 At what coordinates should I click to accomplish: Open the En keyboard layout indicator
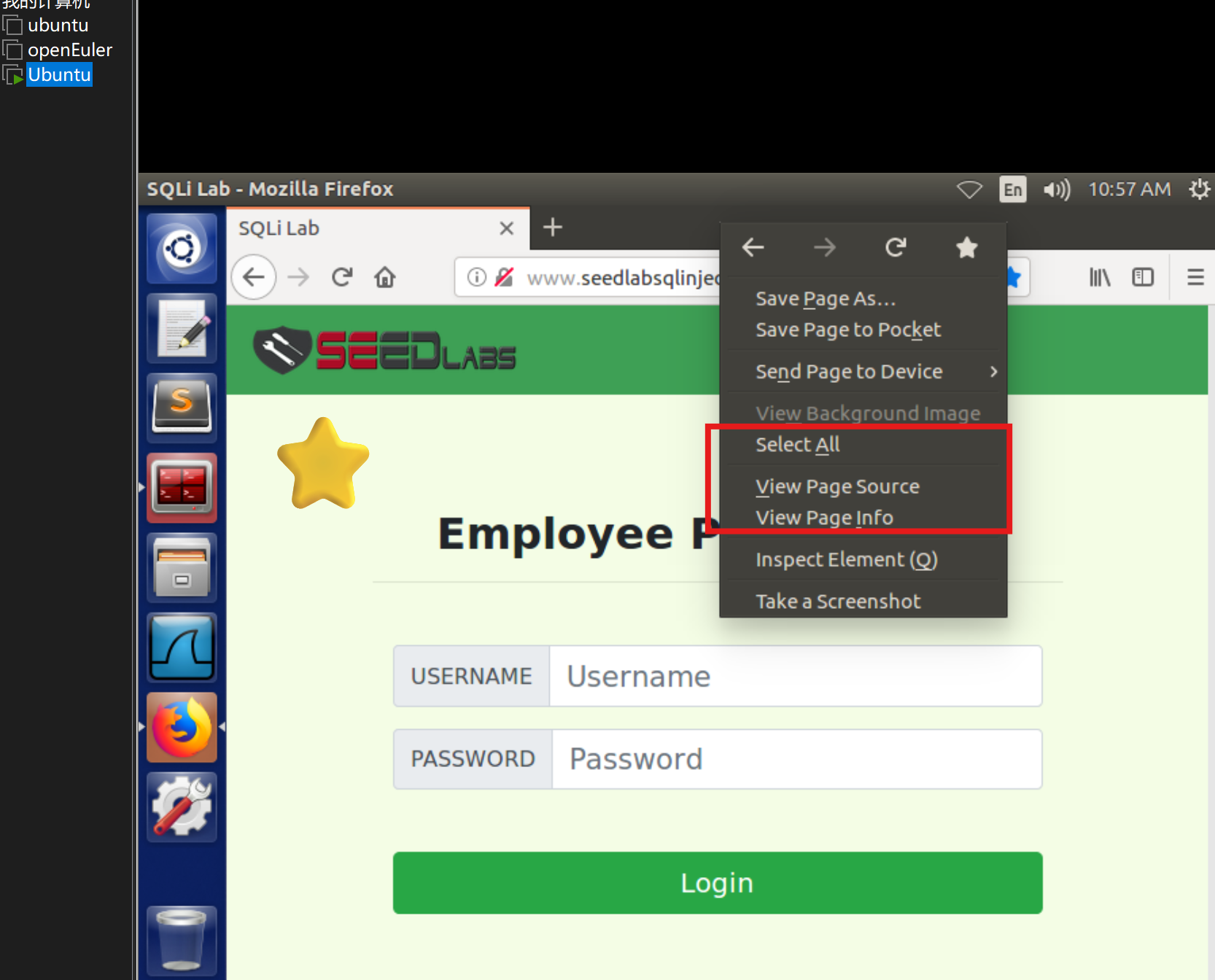tap(1012, 190)
